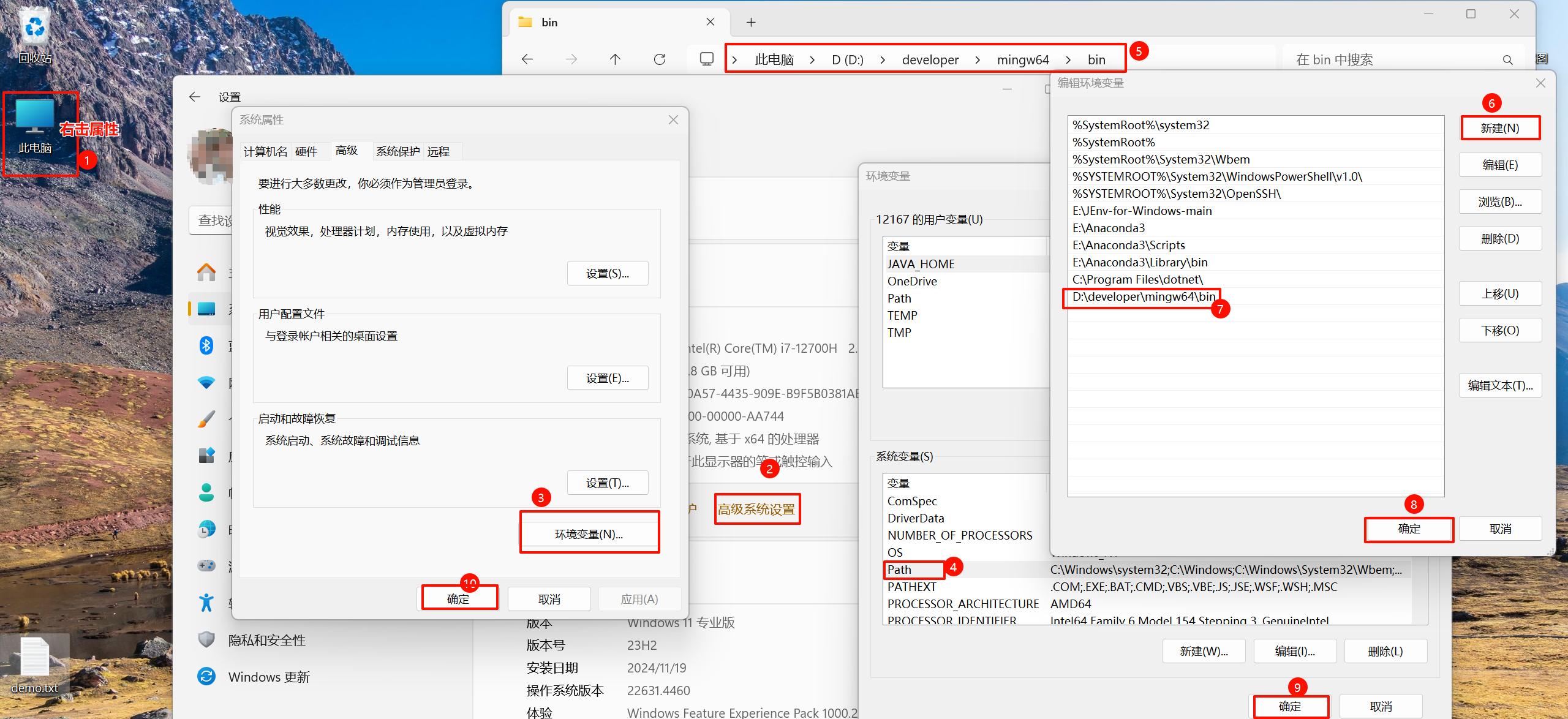Screen dimensions: 1568x719
Task: Open the Time and language globe icon
Action: coord(206,529)
